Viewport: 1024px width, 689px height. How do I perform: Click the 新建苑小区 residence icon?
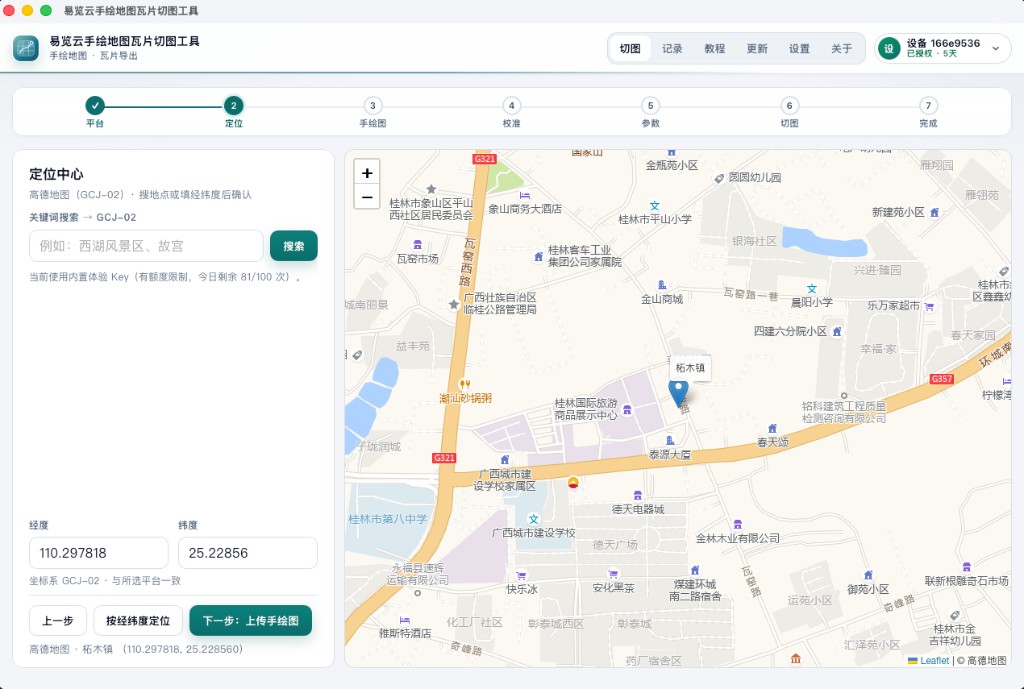[935, 212]
